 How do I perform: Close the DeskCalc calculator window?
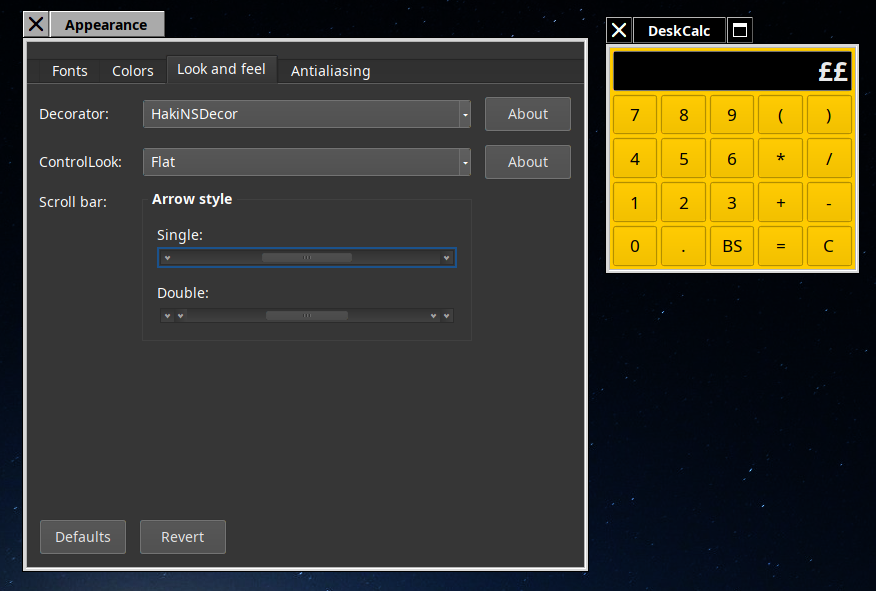619,31
